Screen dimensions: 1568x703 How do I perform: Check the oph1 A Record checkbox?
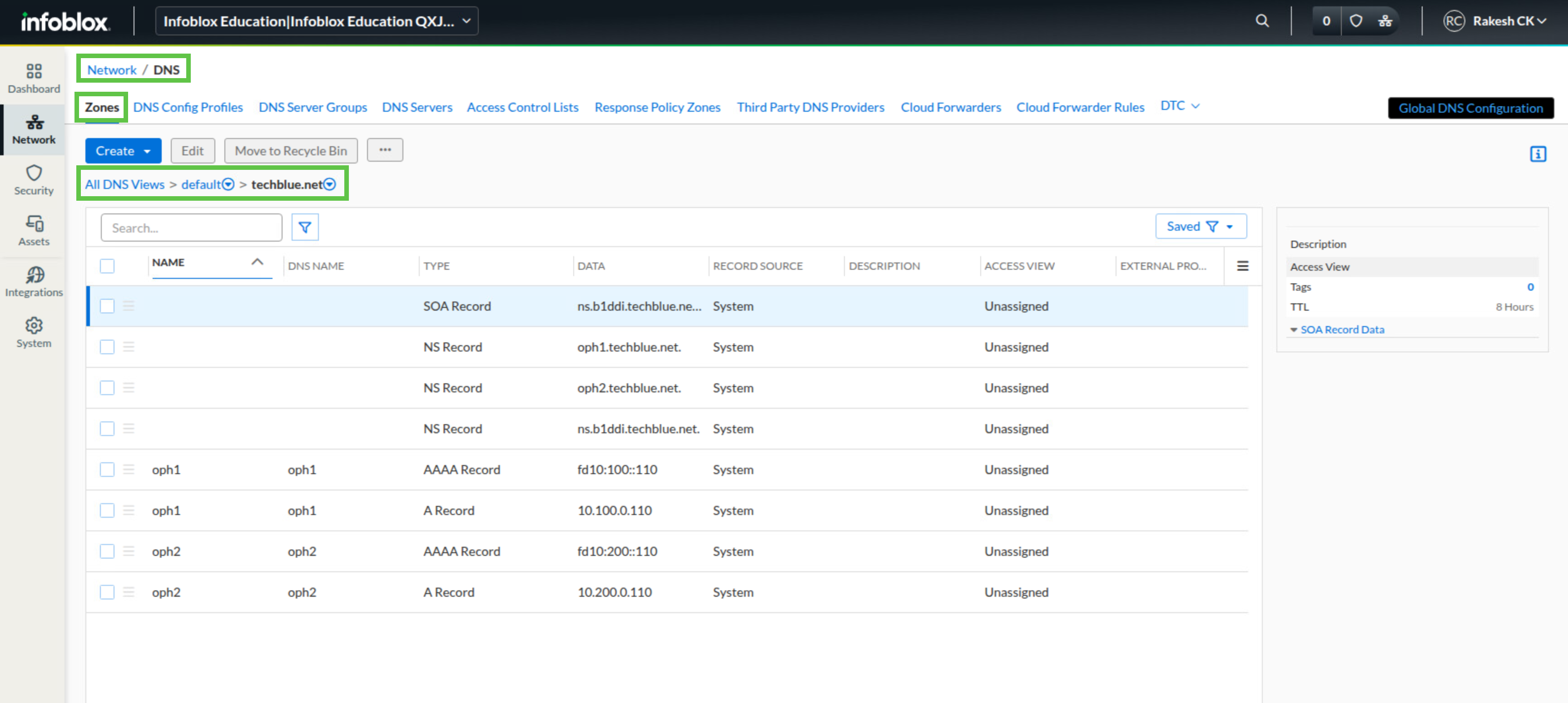(107, 510)
